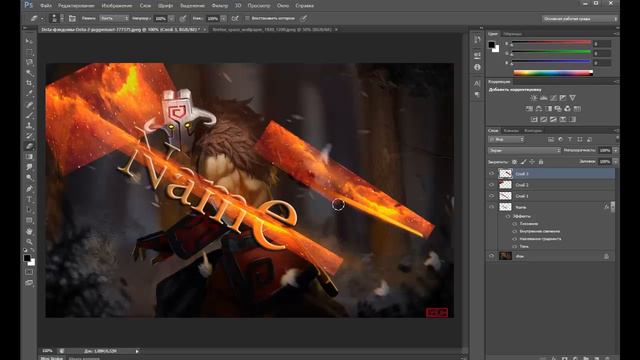Click the toolbox foreground color swatch
The width and height of the screenshot is (640, 360).
[x=27, y=258]
